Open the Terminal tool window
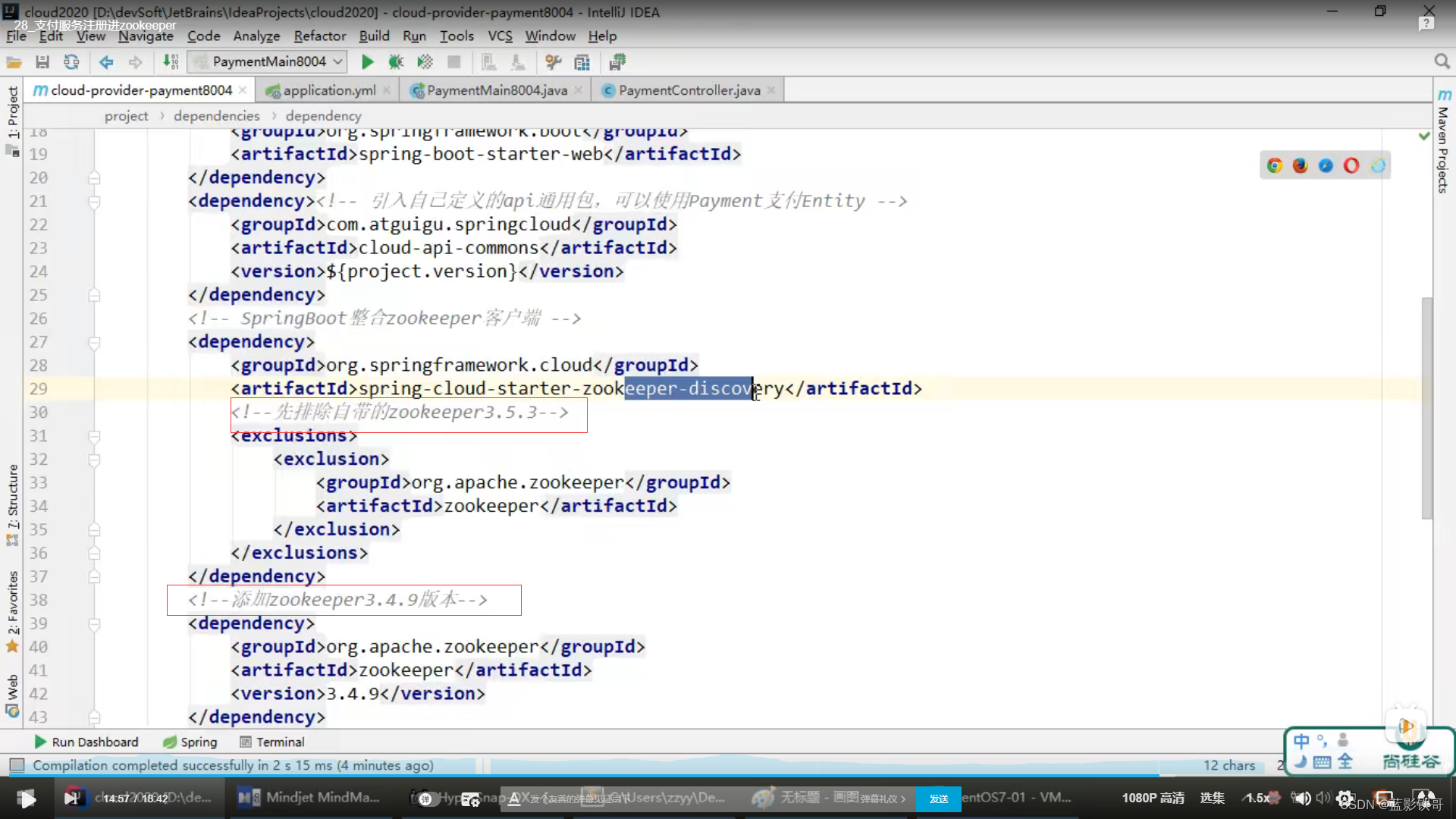Screen dimensions: 1456x819 (x=272, y=742)
